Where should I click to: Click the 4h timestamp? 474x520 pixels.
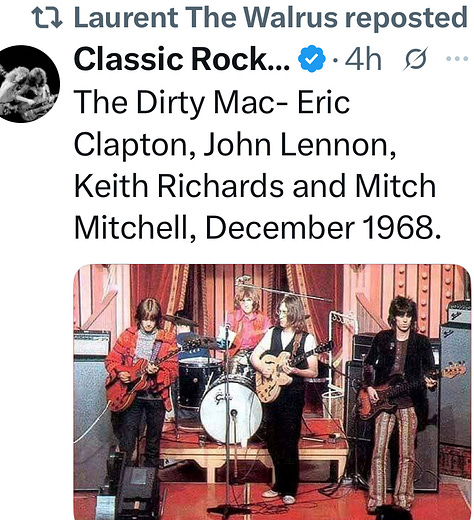click(363, 59)
